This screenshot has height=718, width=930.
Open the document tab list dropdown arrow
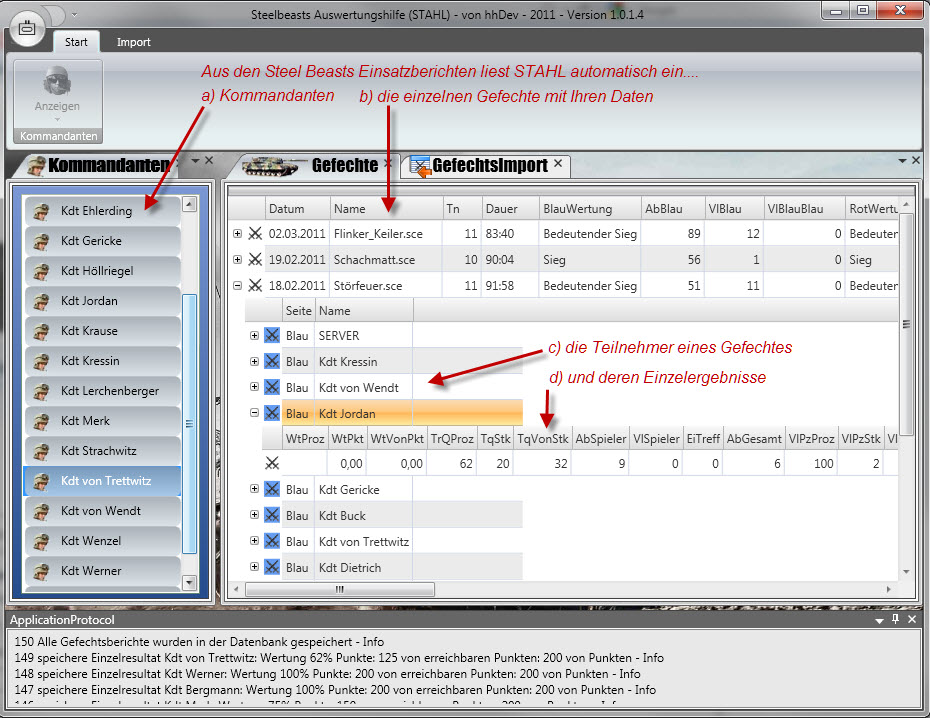pyautogui.click(x=901, y=161)
